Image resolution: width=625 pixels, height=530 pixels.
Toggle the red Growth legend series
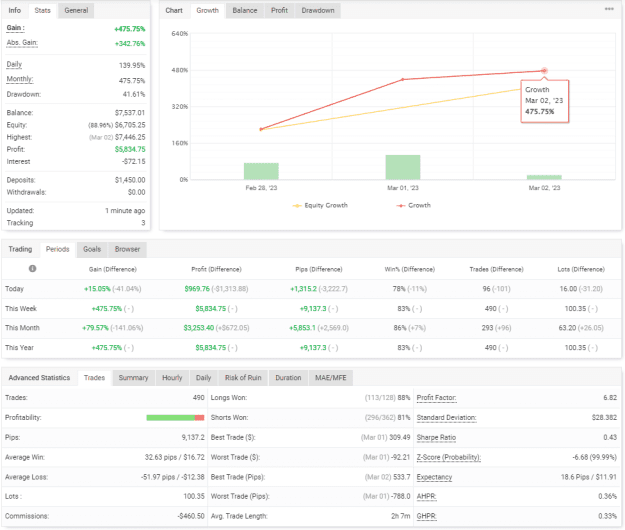click(x=413, y=205)
